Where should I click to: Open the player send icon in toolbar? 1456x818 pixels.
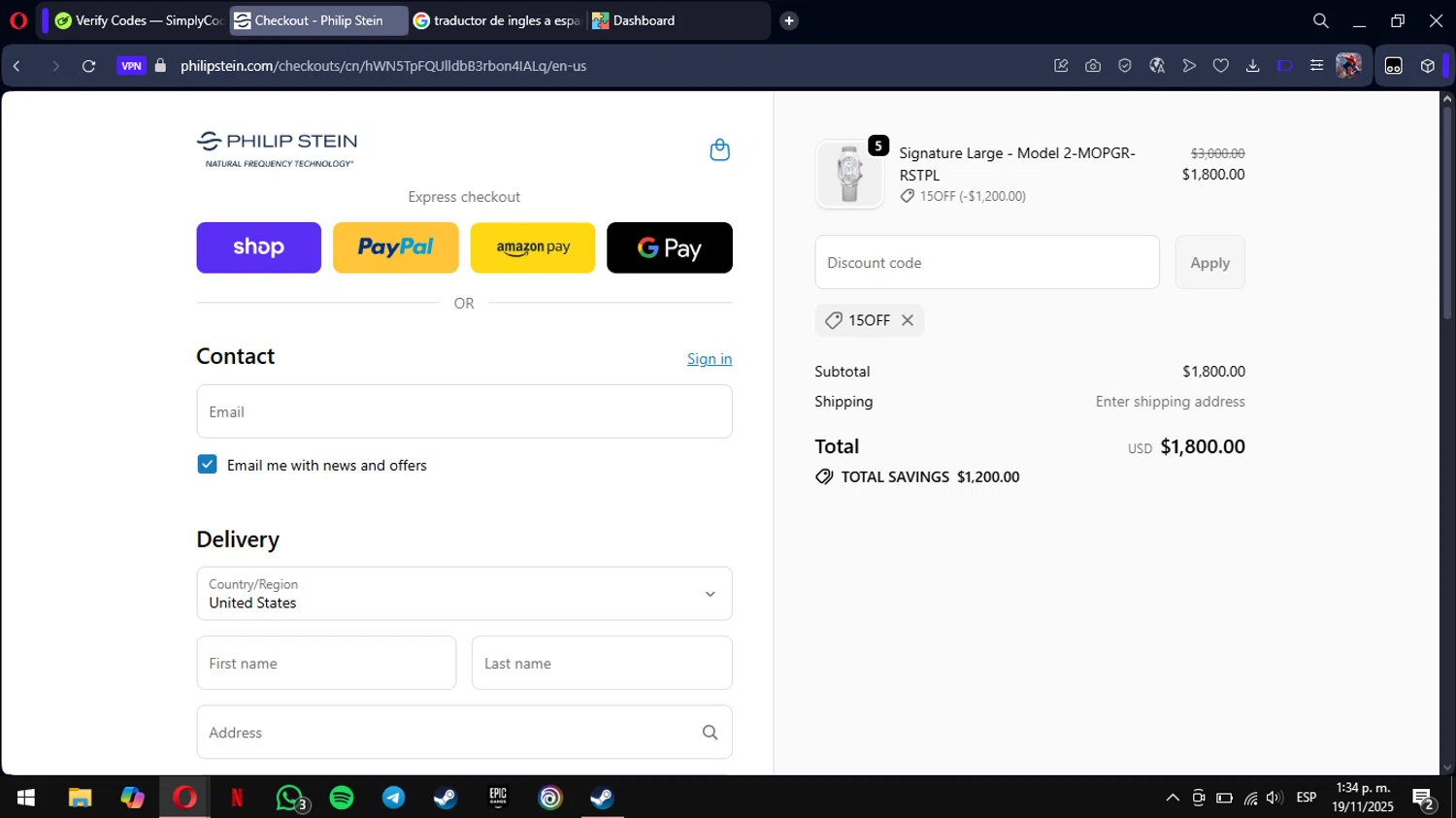pyautogui.click(x=1189, y=66)
